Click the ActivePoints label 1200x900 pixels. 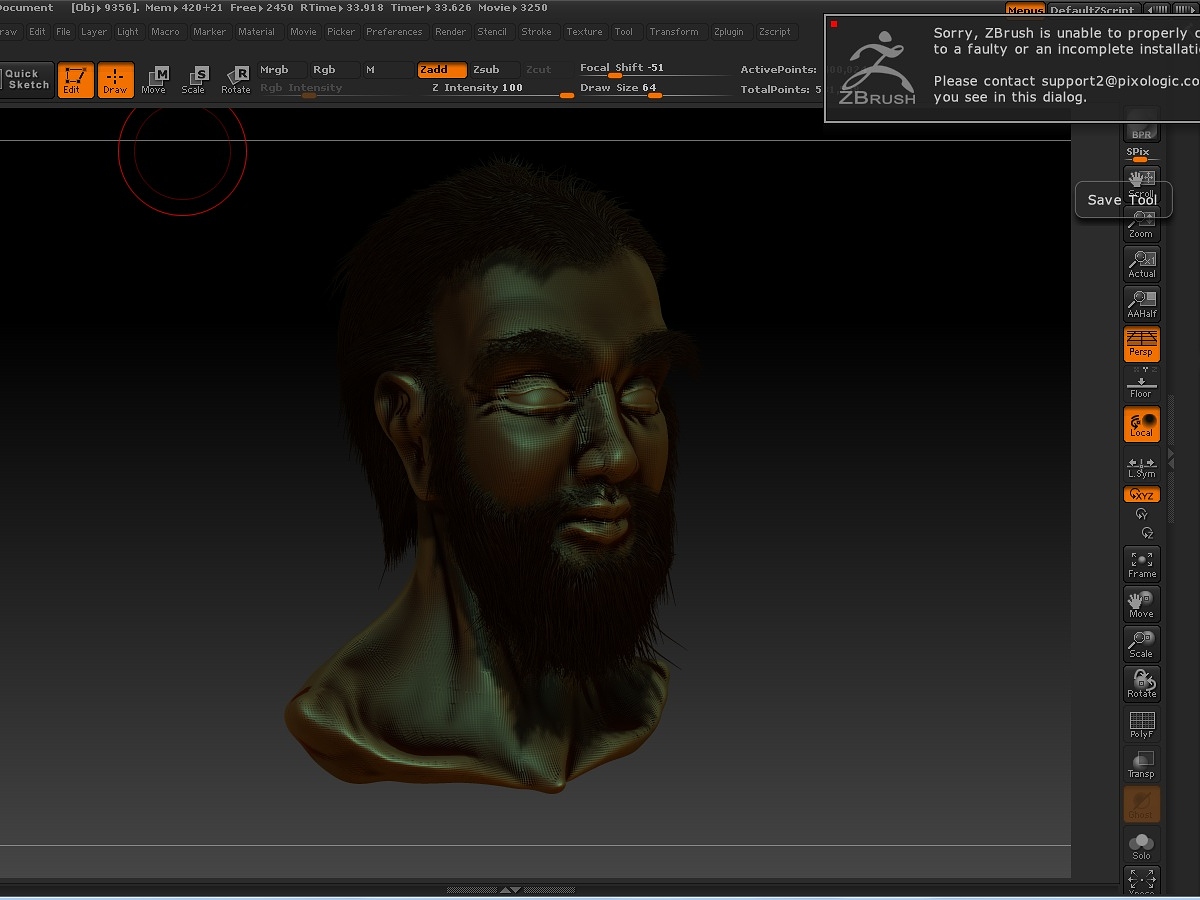click(x=777, y=70)
